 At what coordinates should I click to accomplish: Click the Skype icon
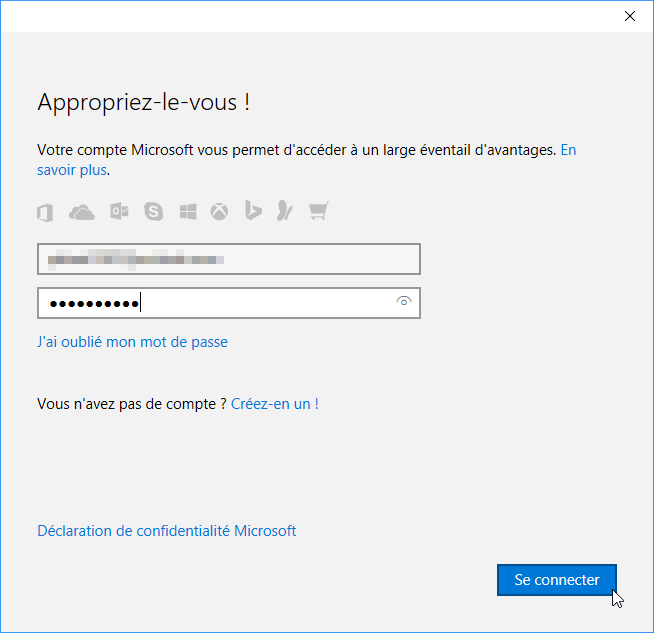[x=153, y=211]
